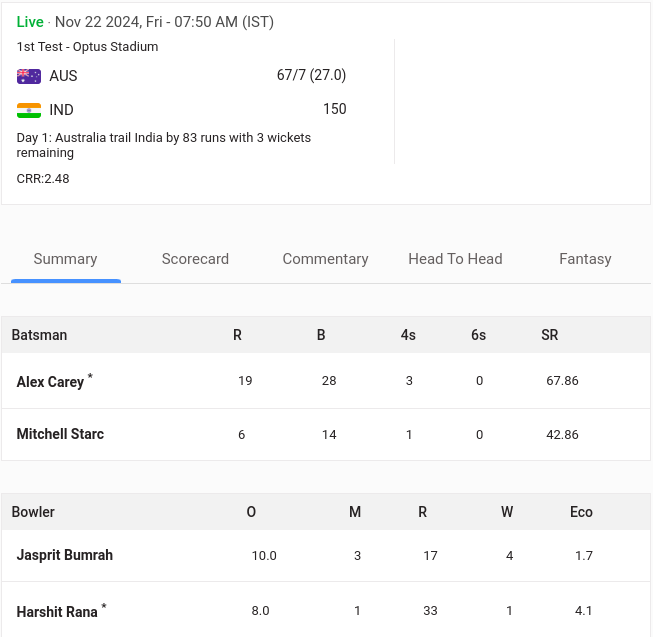Click the AUS team name

click(x=63, y=76)
